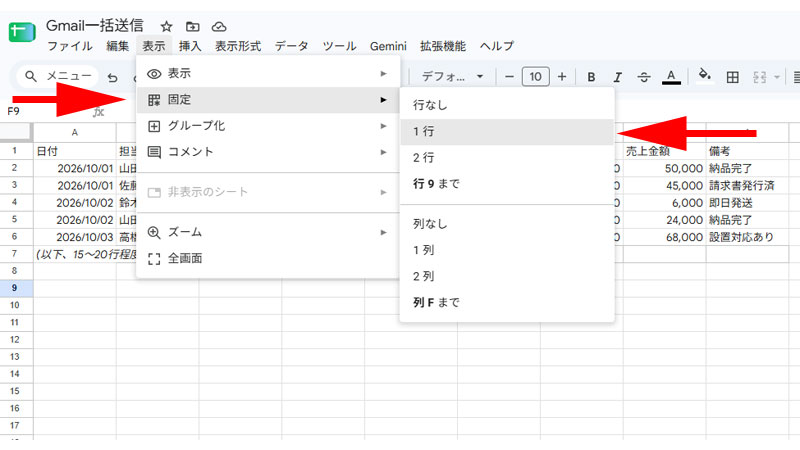The image size is (800, 450).
Task: Select 全画面 full screen option
Action: pyautogui.click(x=267, y=258)
